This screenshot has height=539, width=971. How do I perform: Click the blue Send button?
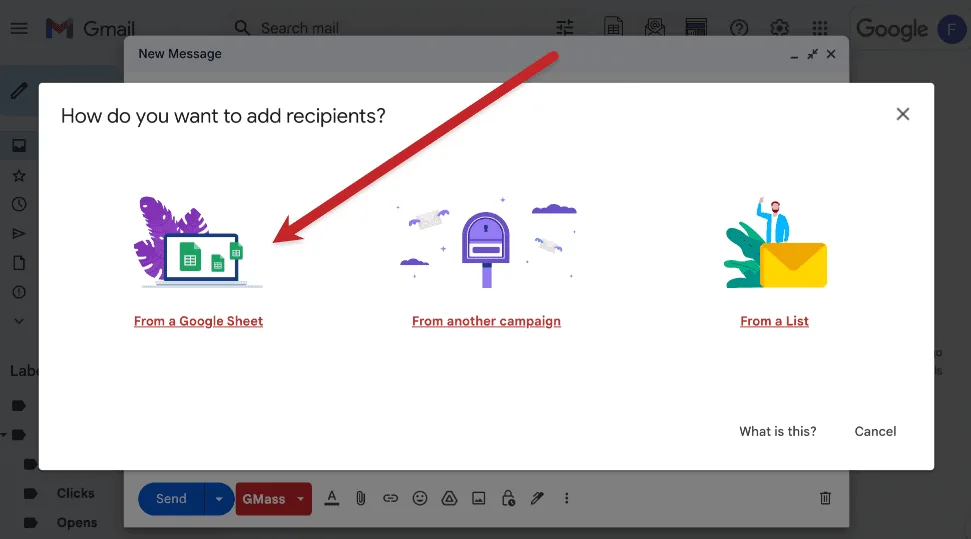pos(171,498)
